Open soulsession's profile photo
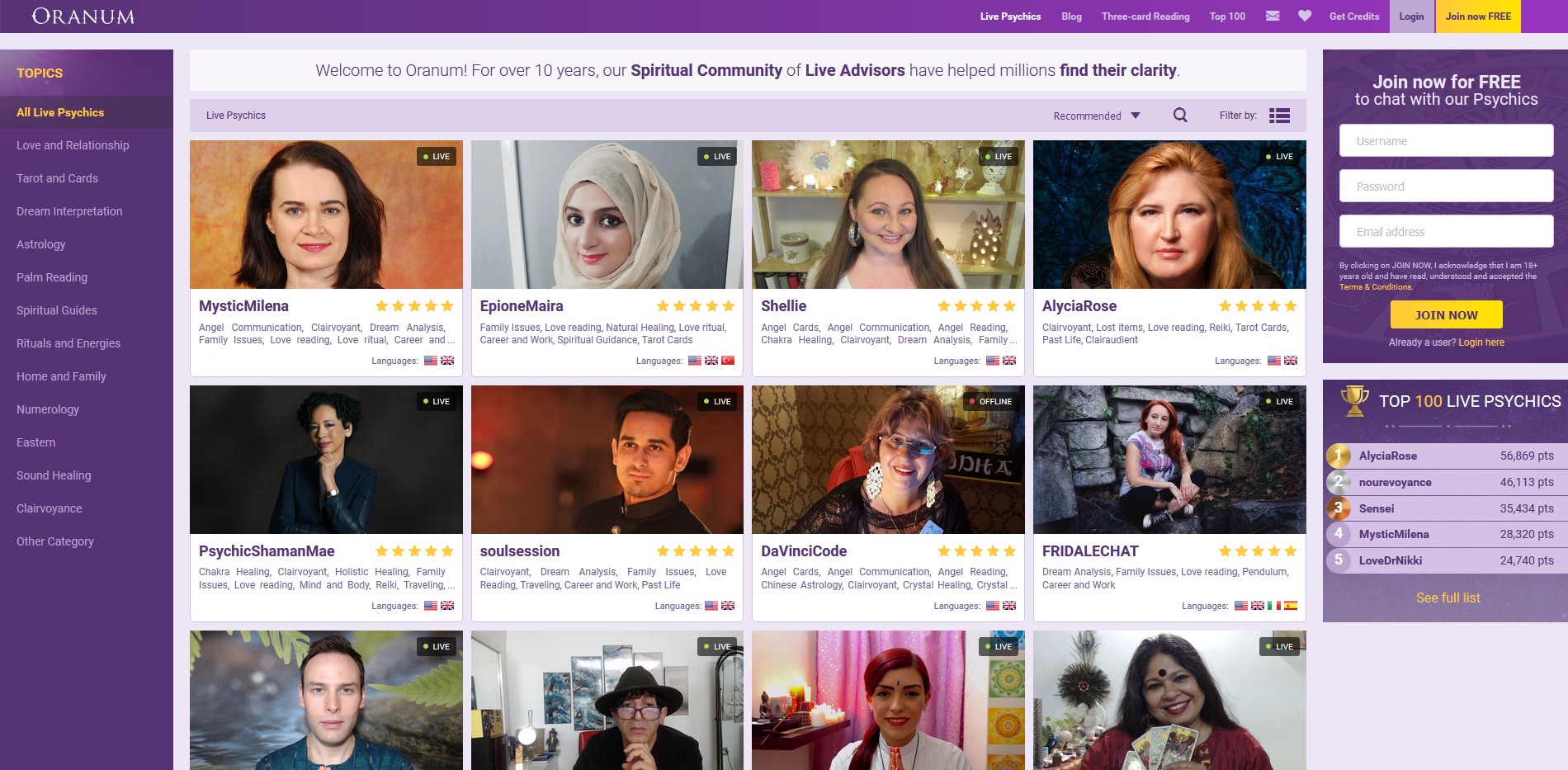 point(607,460)
